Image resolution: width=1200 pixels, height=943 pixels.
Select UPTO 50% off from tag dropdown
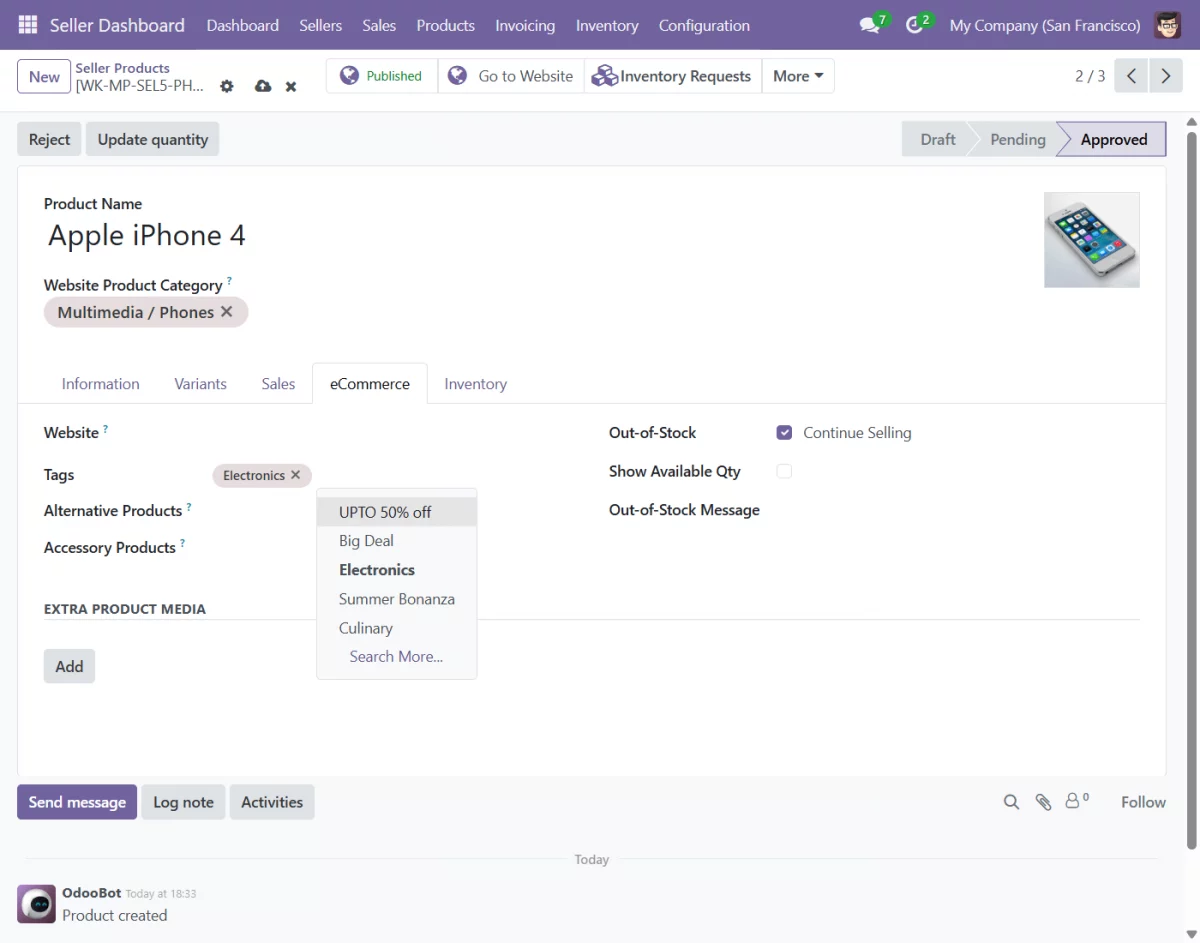tap(396, 512)
